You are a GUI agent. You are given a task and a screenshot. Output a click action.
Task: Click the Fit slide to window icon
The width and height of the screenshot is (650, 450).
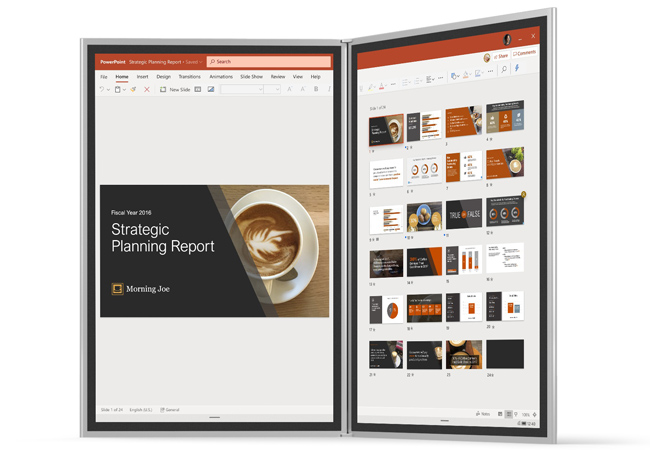(535, 414)
